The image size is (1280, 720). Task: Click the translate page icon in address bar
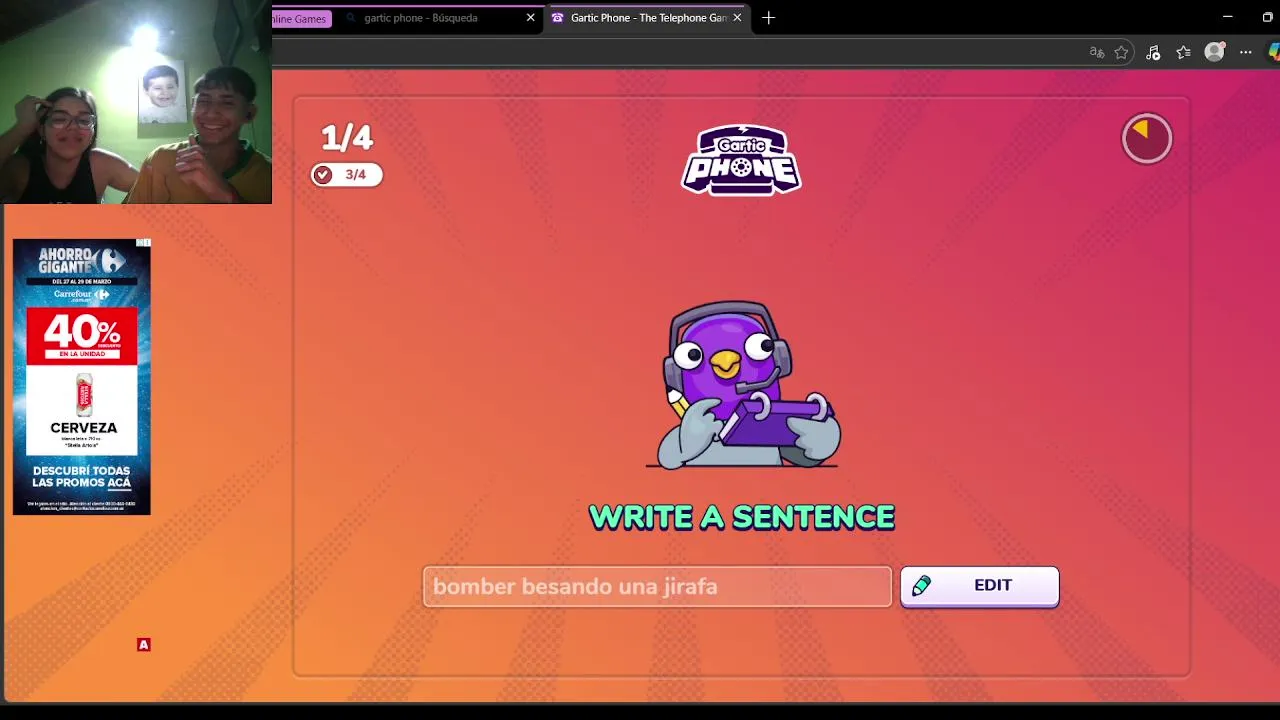(x=1097, y=53)
